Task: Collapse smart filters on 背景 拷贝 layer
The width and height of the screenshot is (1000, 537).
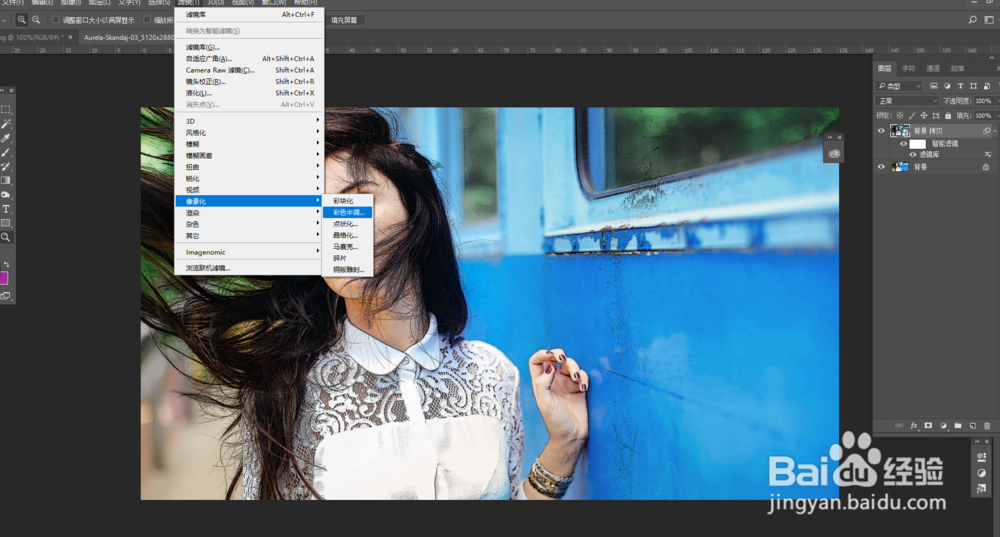Action: click(994, 131)
